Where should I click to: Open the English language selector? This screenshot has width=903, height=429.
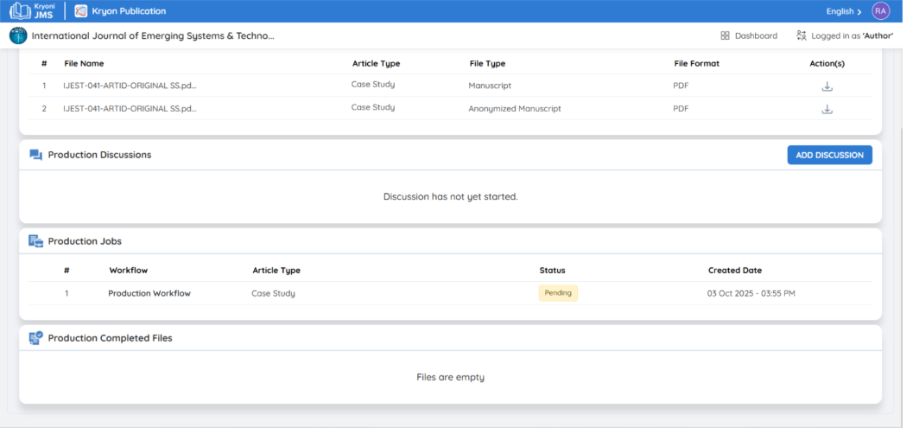click(x=844, y=12)
